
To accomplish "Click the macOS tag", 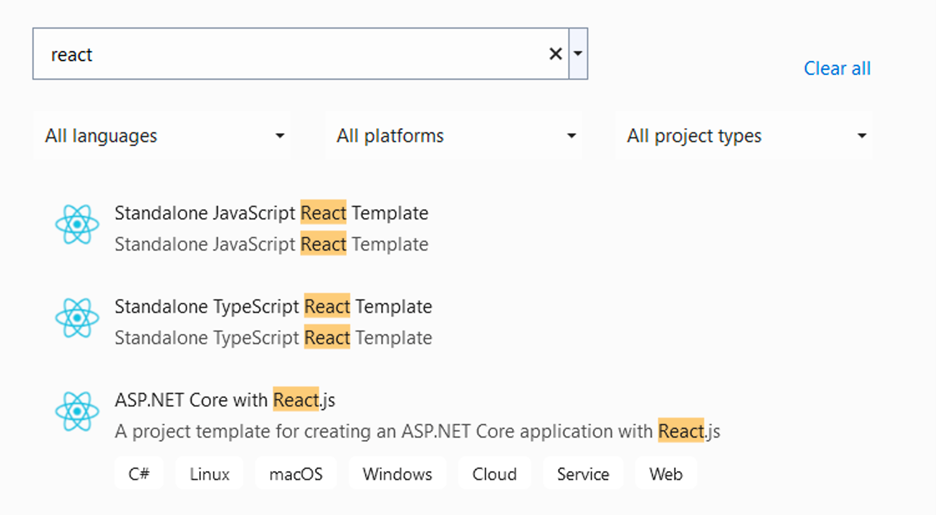I will click(296, 474).
